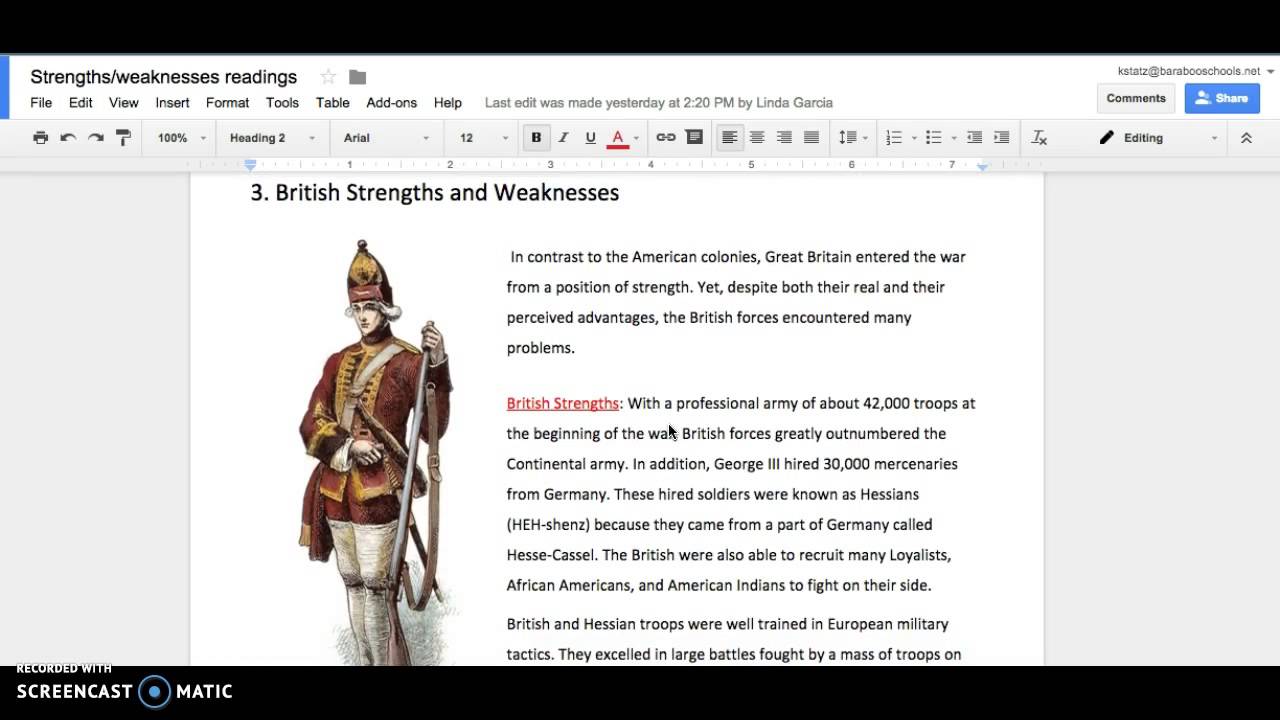Click the Comments button
The image size is (1280, 720).
(x=1136, y=98)
